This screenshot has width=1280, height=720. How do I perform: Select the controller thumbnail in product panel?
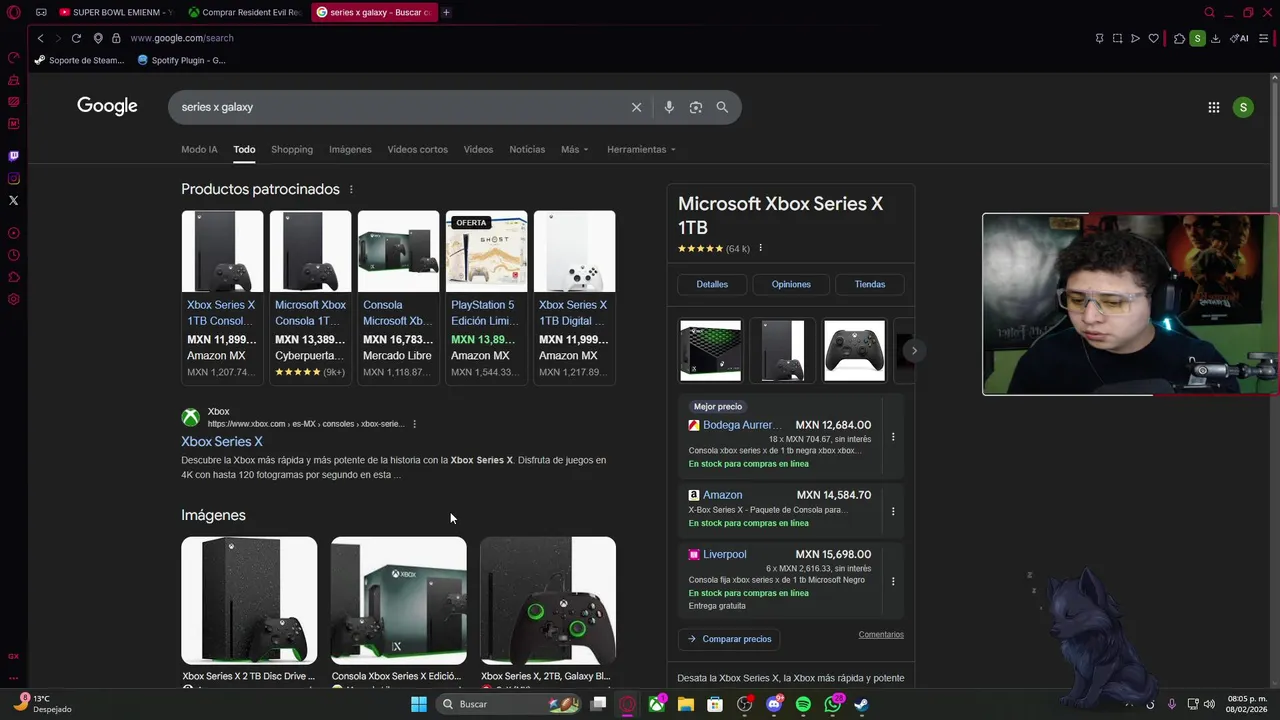pos(854,350)
